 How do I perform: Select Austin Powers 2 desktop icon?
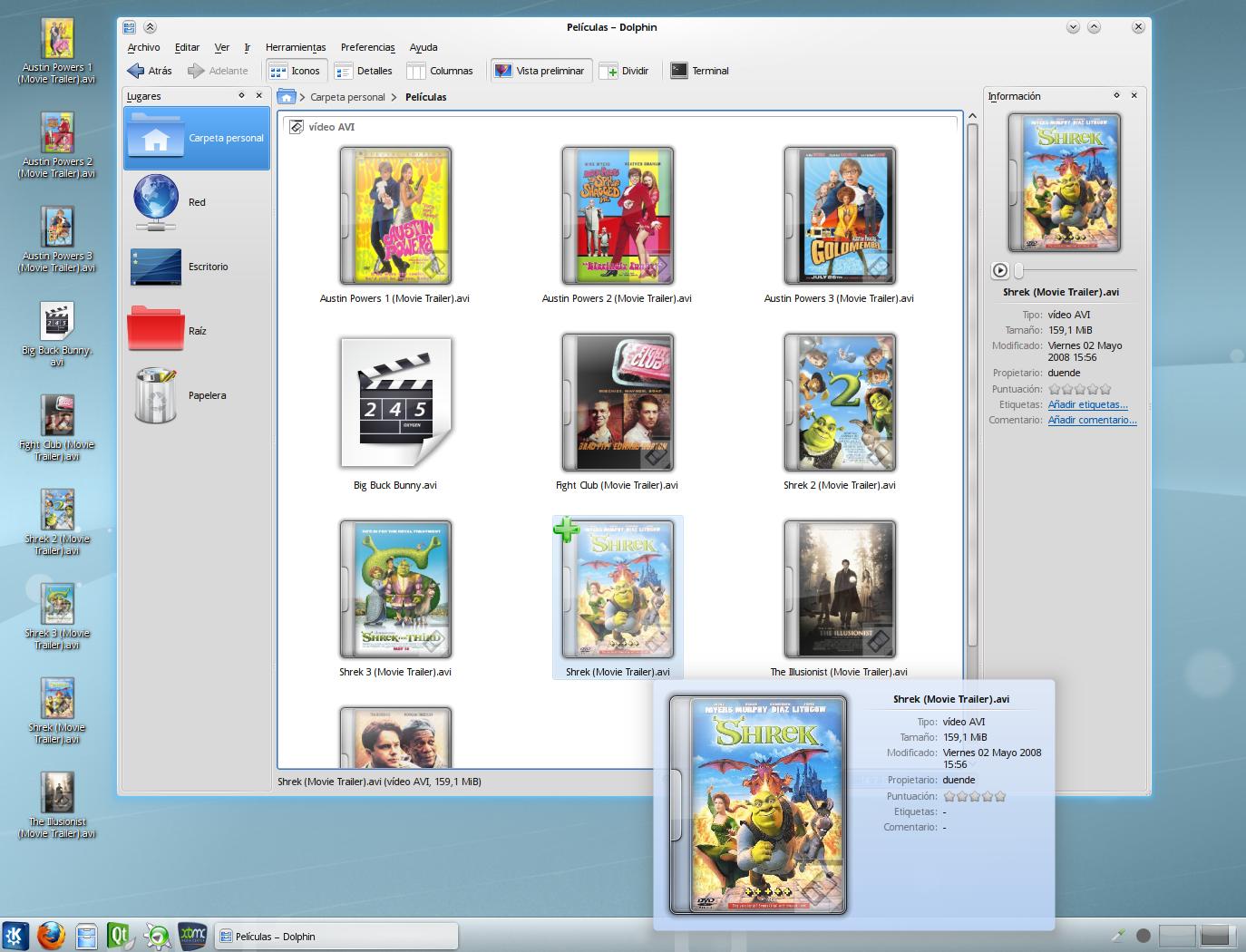(x=57, y=146)
